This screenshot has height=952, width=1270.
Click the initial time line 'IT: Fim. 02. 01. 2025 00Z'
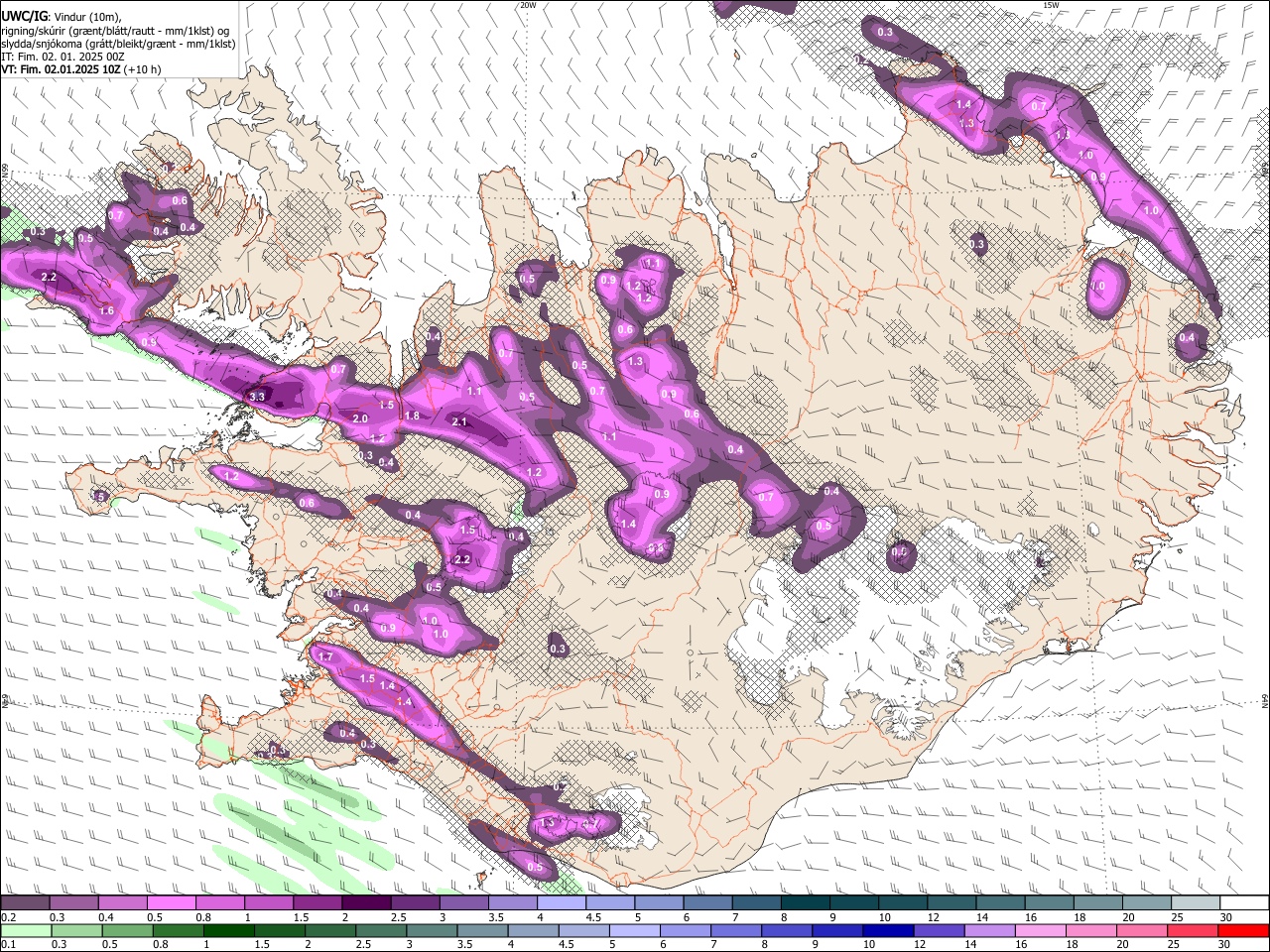coord(63,57)
